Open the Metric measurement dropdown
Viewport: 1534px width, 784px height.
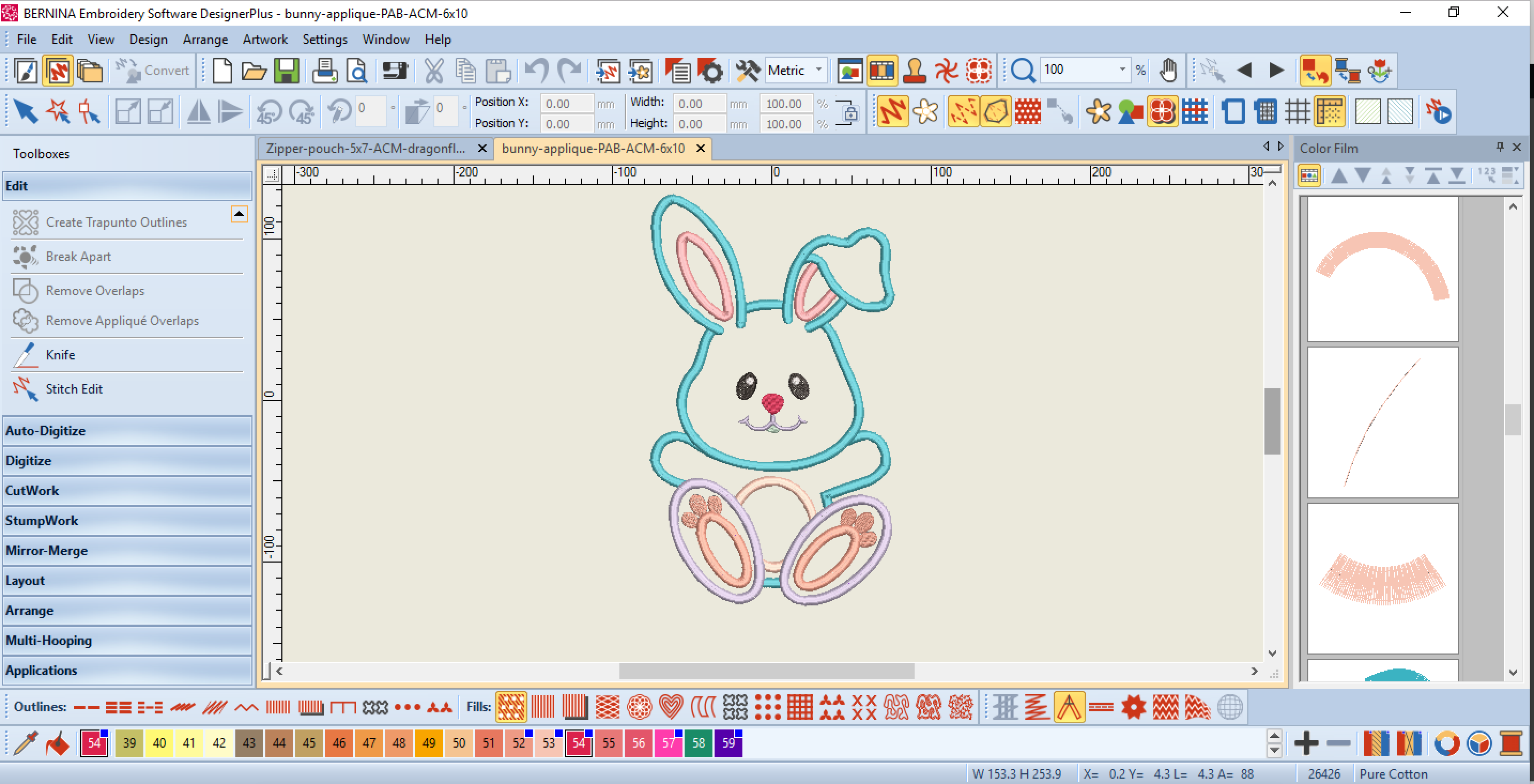(819, 70)
